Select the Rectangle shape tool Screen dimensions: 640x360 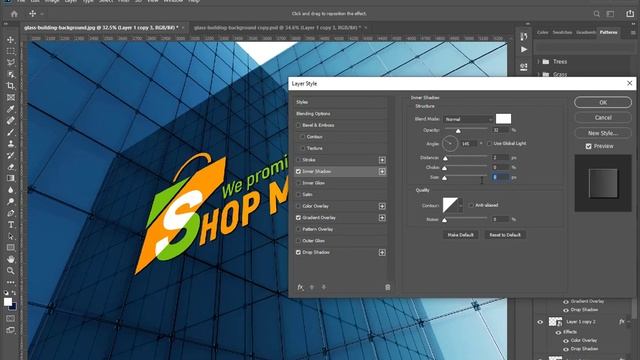pos(11,247)
